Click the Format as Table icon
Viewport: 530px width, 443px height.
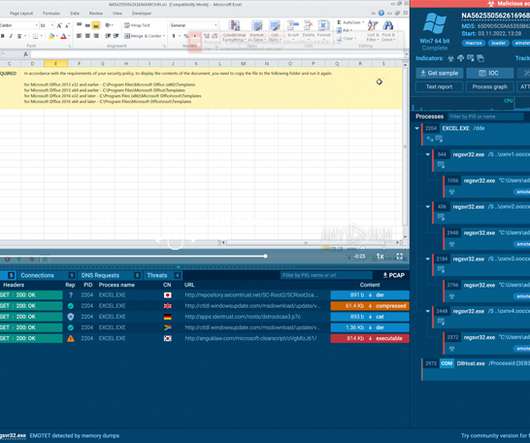click(x=257, y=26)
